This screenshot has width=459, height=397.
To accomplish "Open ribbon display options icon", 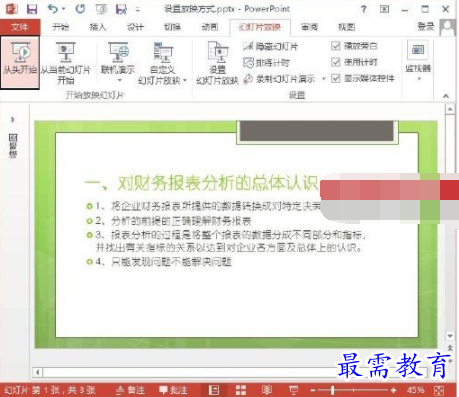I will point(384,9).
